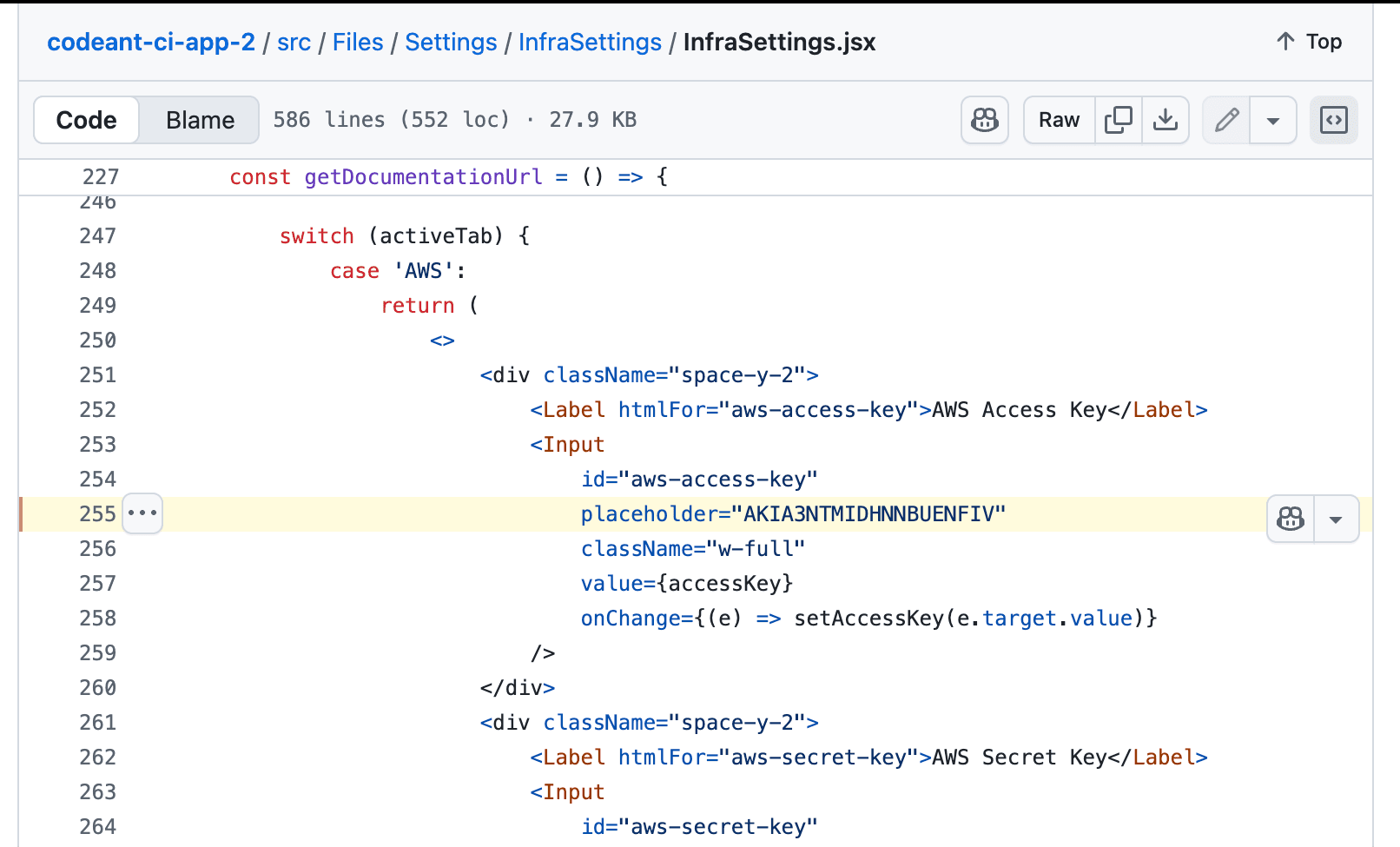
Task: Switch to Code view tab
Action: pos(86,120)
